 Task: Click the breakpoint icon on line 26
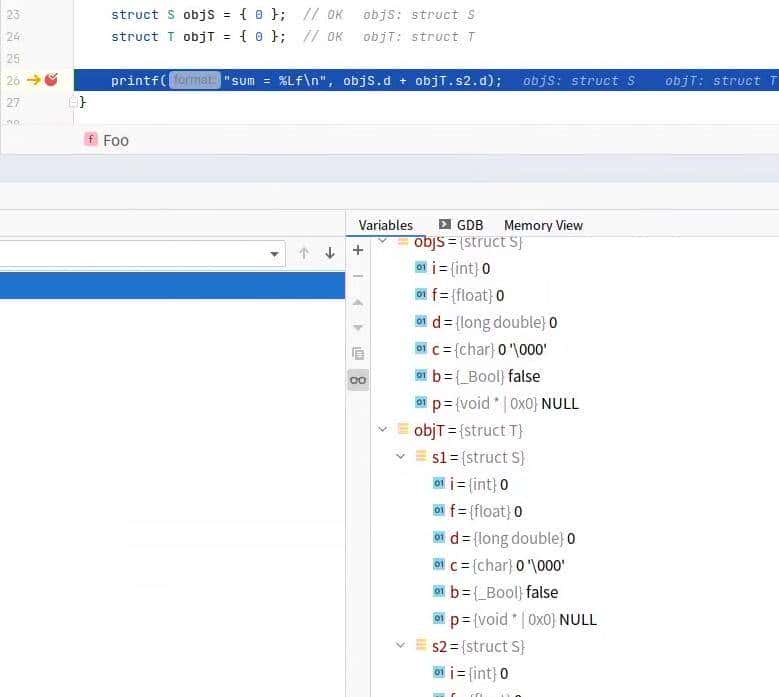coord(51,80)
